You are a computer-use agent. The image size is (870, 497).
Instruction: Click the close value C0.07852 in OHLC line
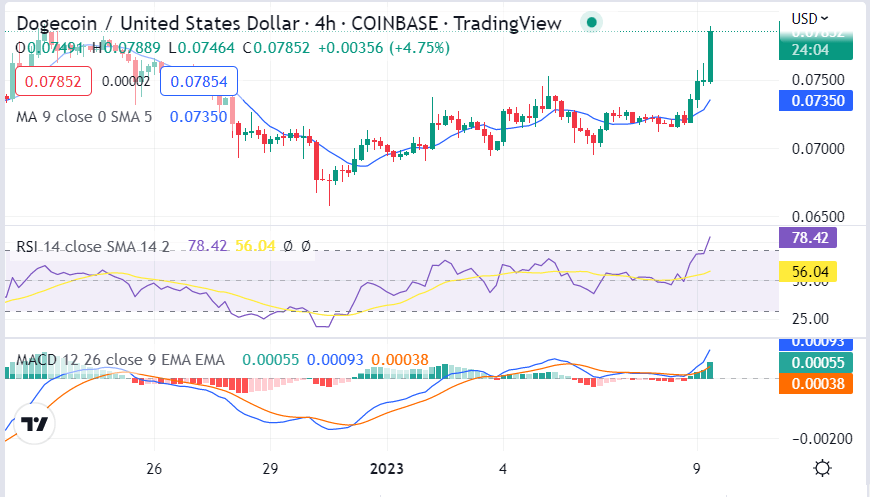coord(276,48)
